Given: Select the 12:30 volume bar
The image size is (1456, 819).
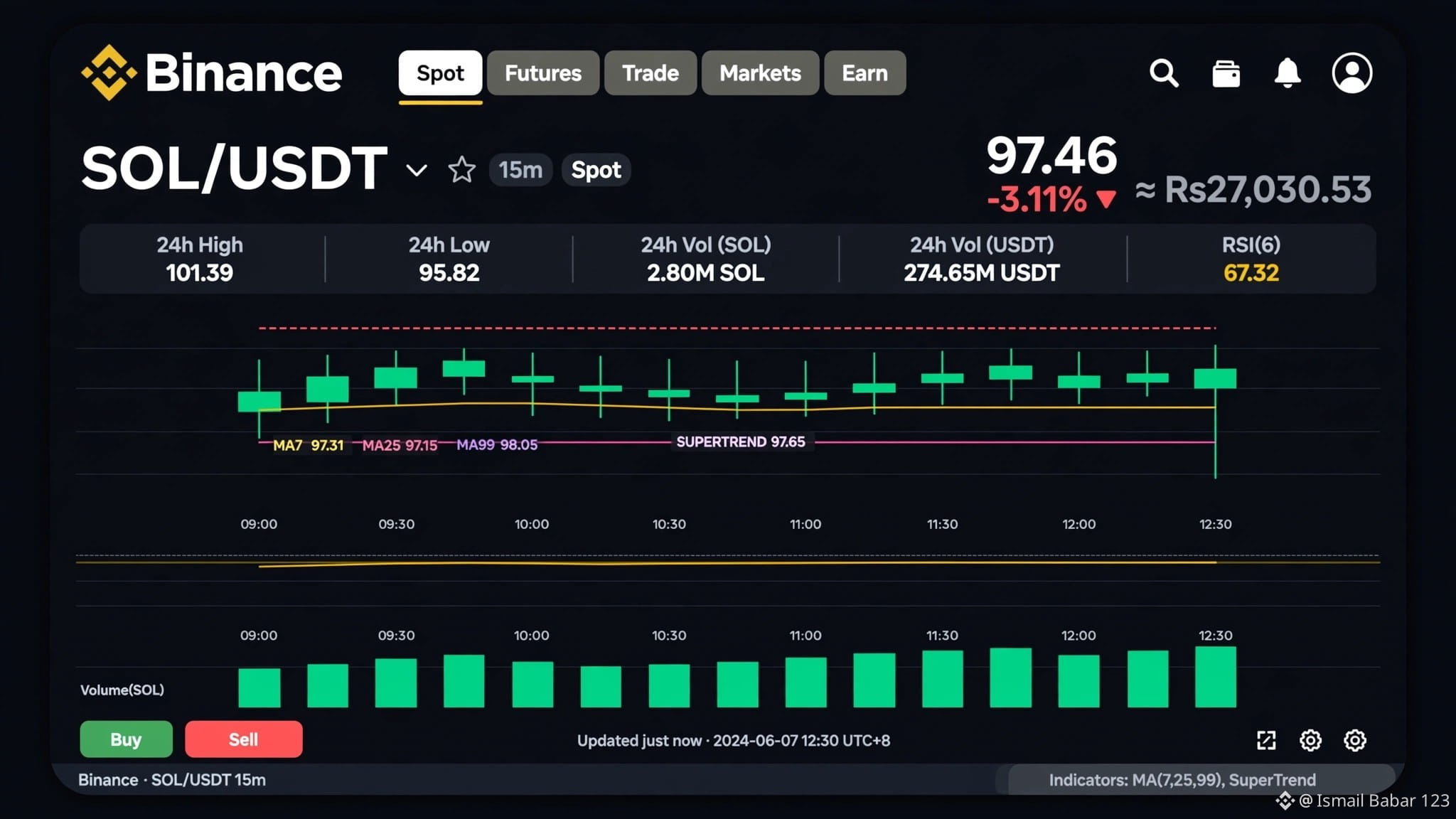Looking at the screenshot, I should click(1215, 677).
